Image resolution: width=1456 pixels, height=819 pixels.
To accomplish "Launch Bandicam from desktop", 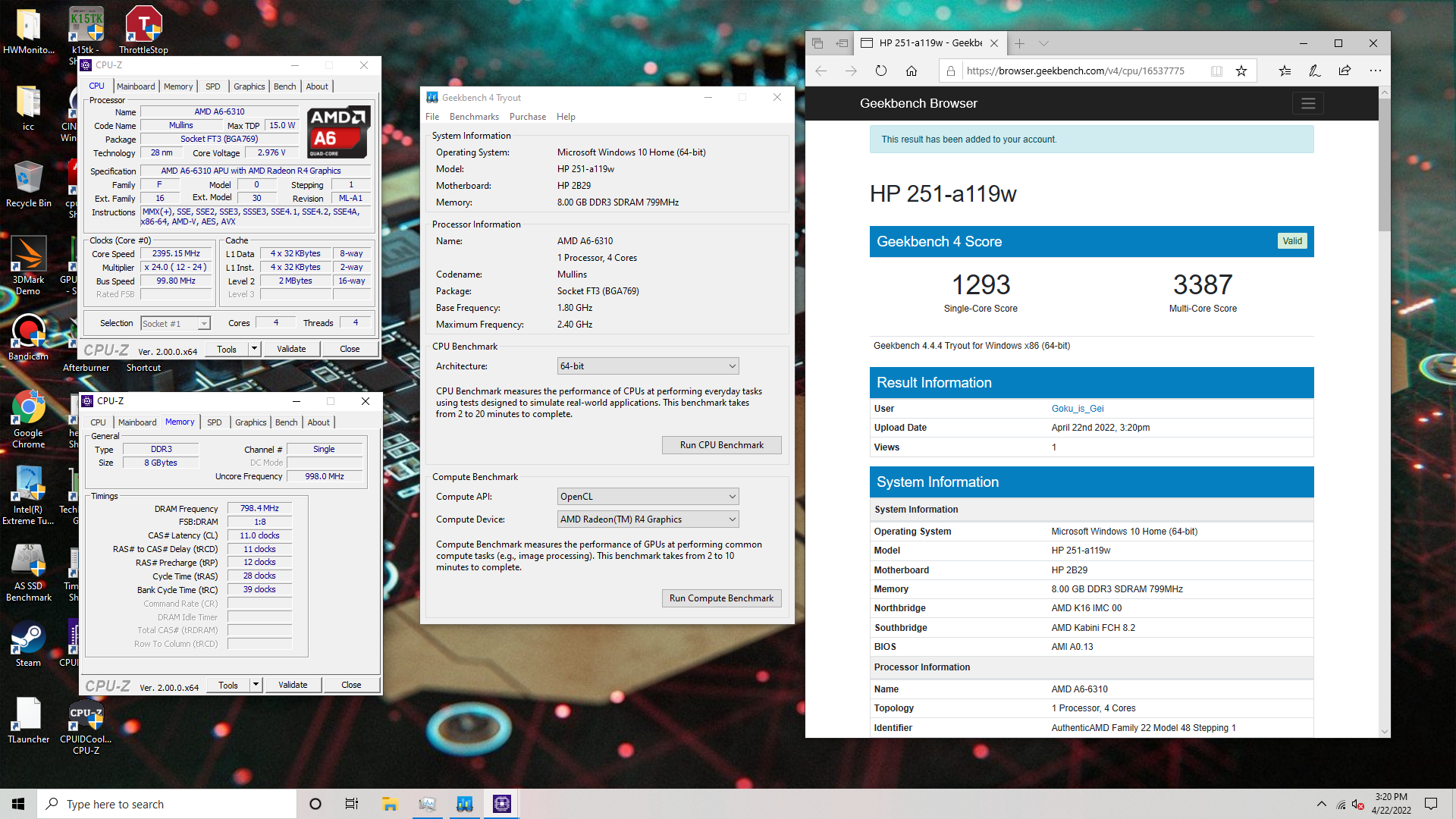I will click(29, 337).
